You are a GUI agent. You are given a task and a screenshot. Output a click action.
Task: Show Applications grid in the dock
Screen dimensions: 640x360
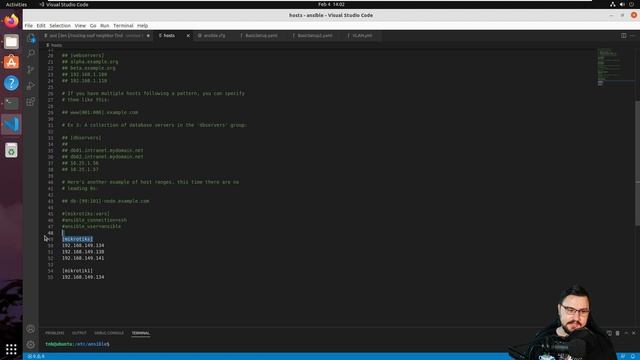11,349
